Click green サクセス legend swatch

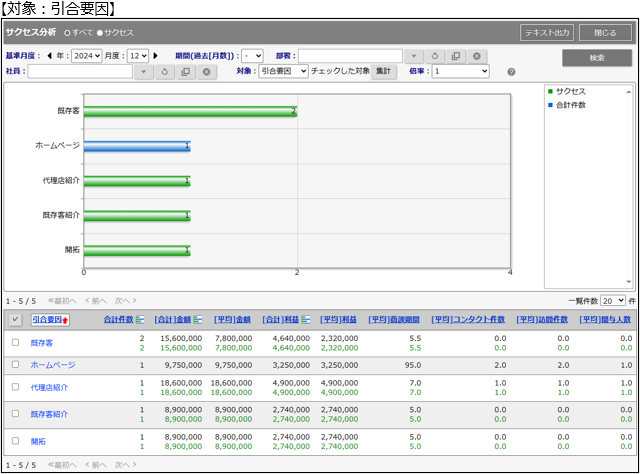pyautogui.click(x=550, y=91)
